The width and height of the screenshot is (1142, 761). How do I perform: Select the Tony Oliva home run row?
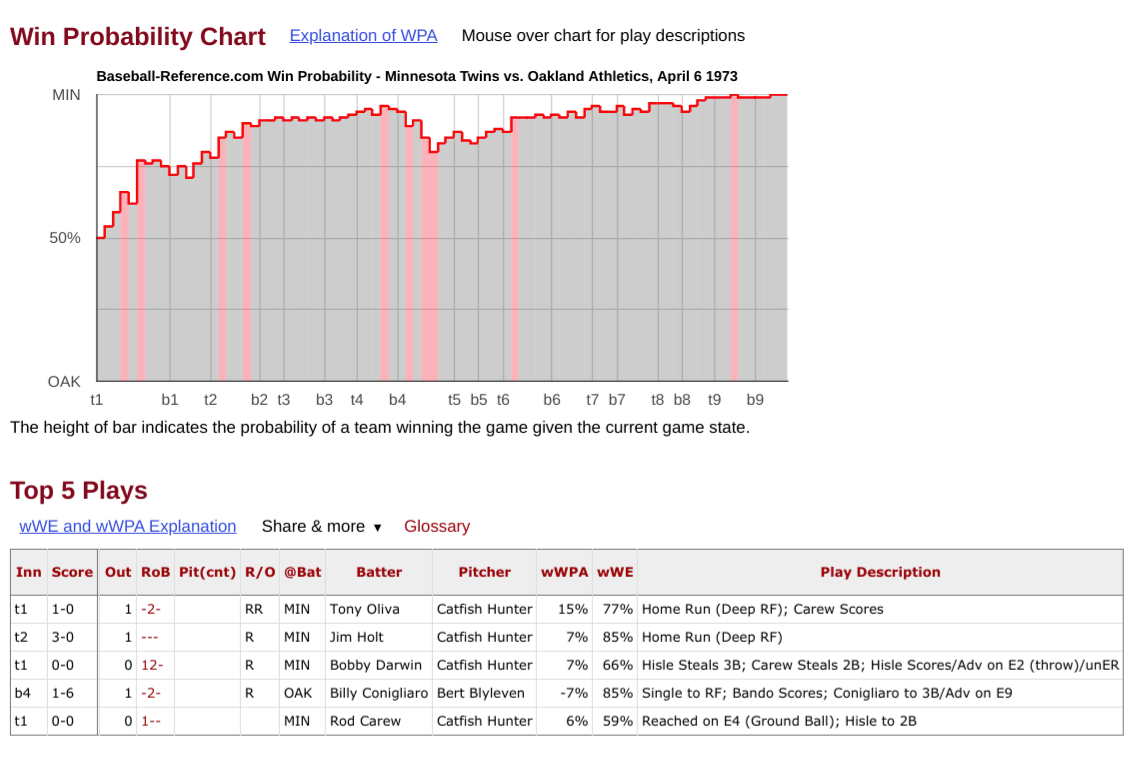coord(762,608)
